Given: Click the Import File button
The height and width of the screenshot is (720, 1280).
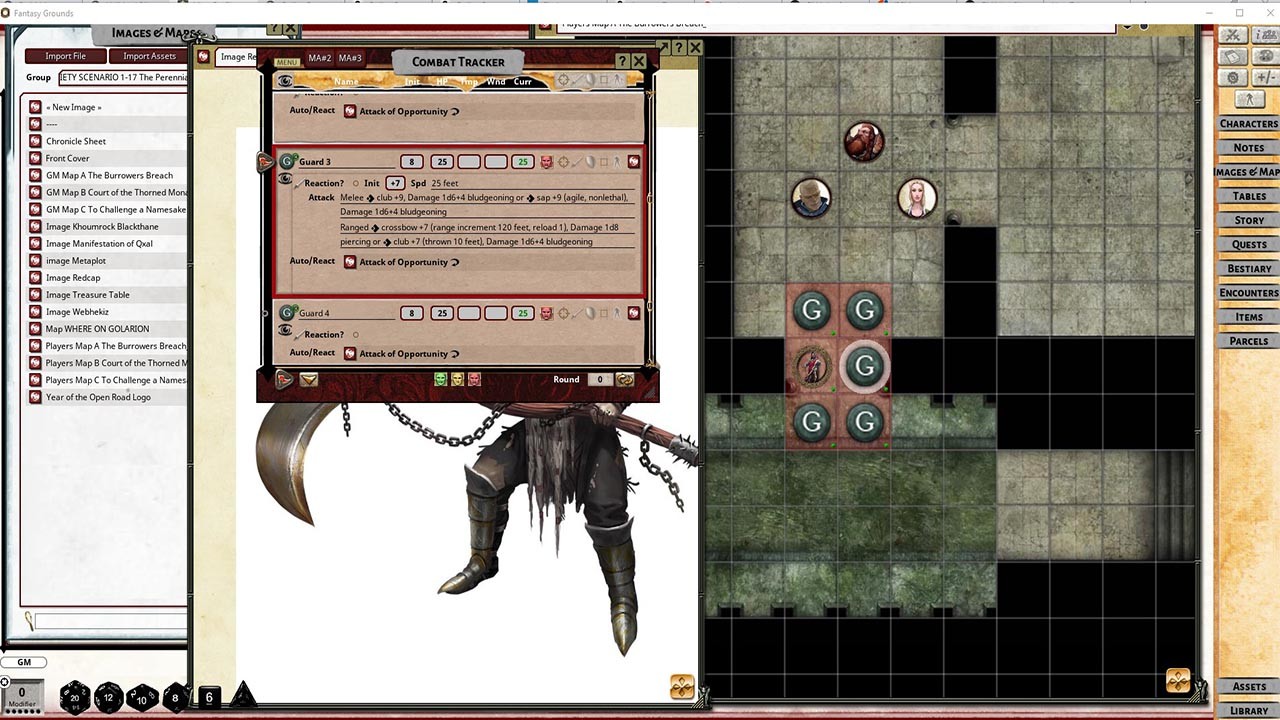Looking at the screenshot, I should click(65, 56).
